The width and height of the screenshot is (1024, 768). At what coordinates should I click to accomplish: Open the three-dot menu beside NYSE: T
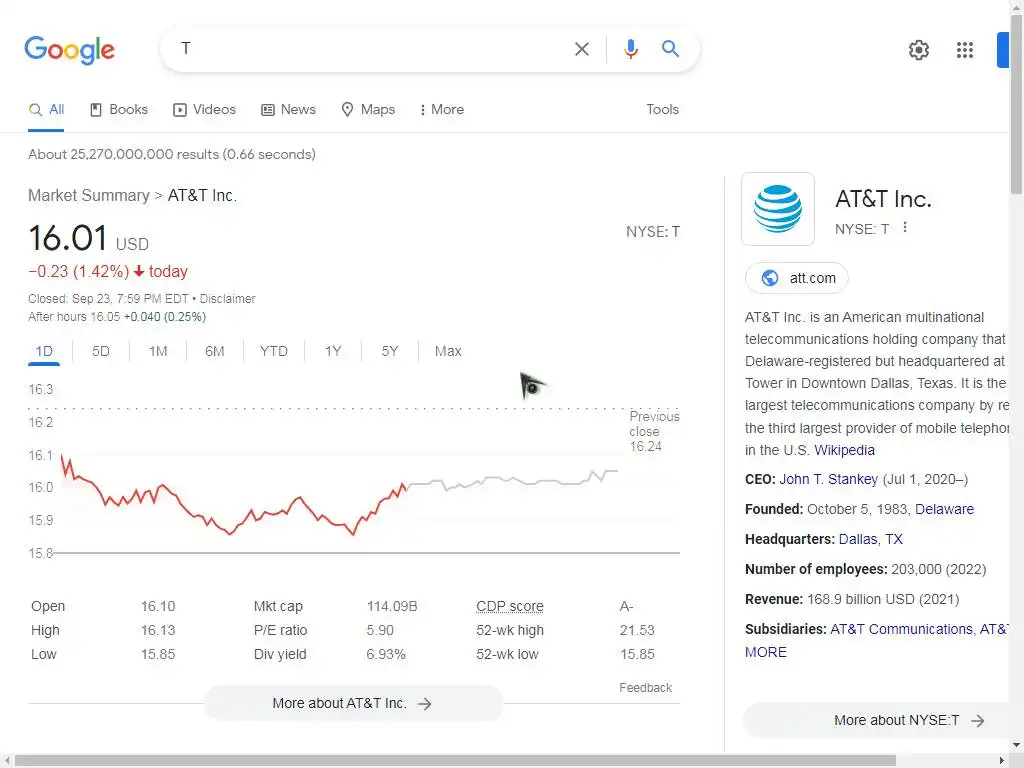[x=905, y=228]
